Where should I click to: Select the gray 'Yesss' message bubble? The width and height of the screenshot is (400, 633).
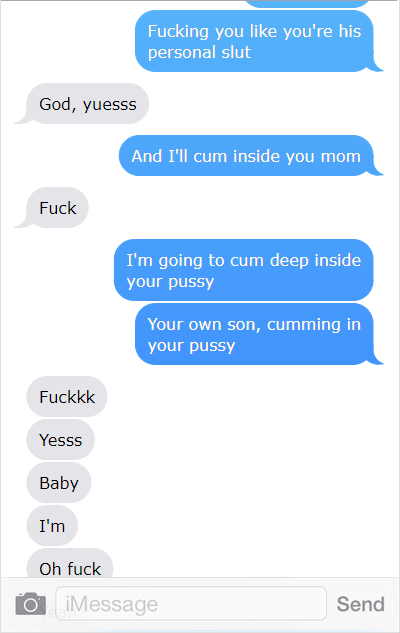tap(61, 440)
